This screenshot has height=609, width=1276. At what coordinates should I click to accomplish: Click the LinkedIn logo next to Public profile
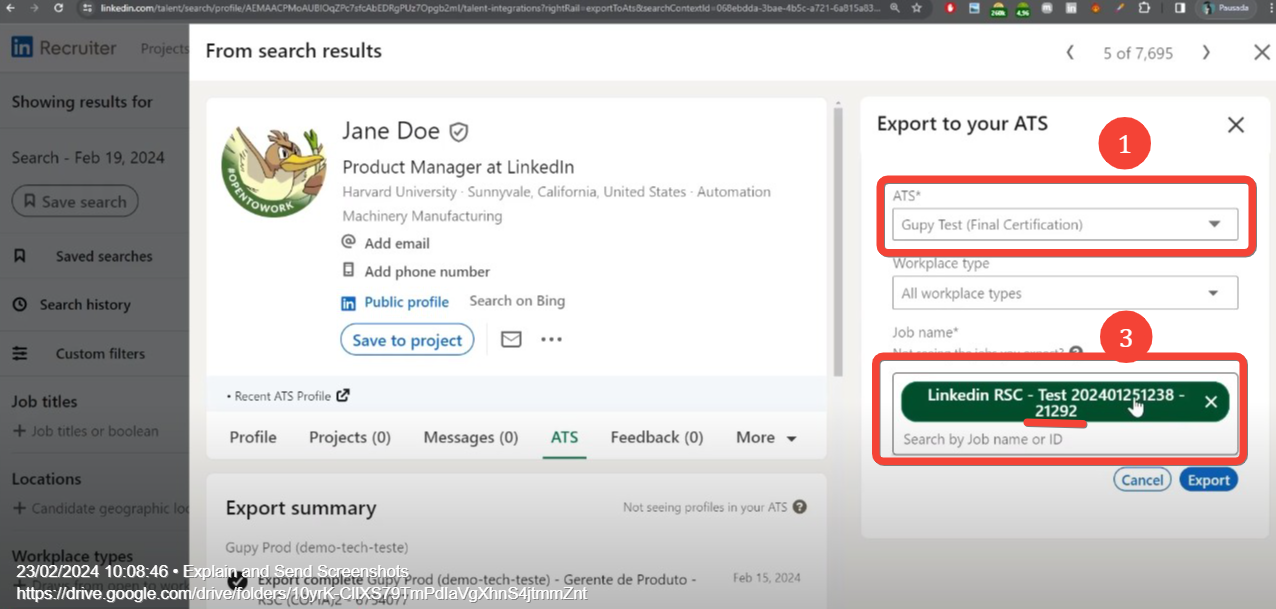(348, 302)
